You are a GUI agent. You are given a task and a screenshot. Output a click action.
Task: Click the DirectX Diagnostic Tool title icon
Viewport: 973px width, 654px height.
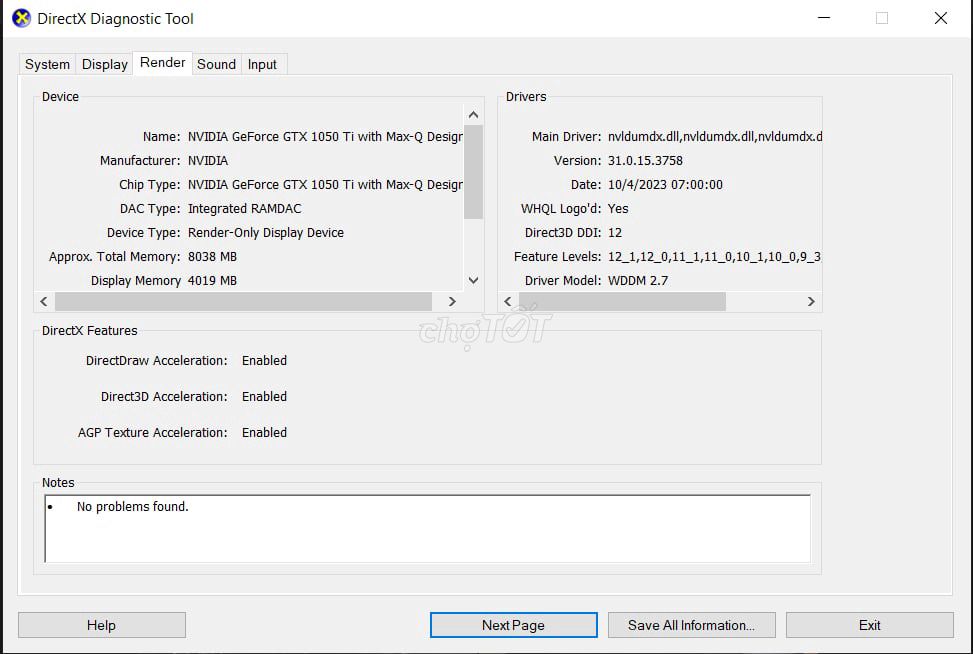pyautogui.click(x=21, y=18)
